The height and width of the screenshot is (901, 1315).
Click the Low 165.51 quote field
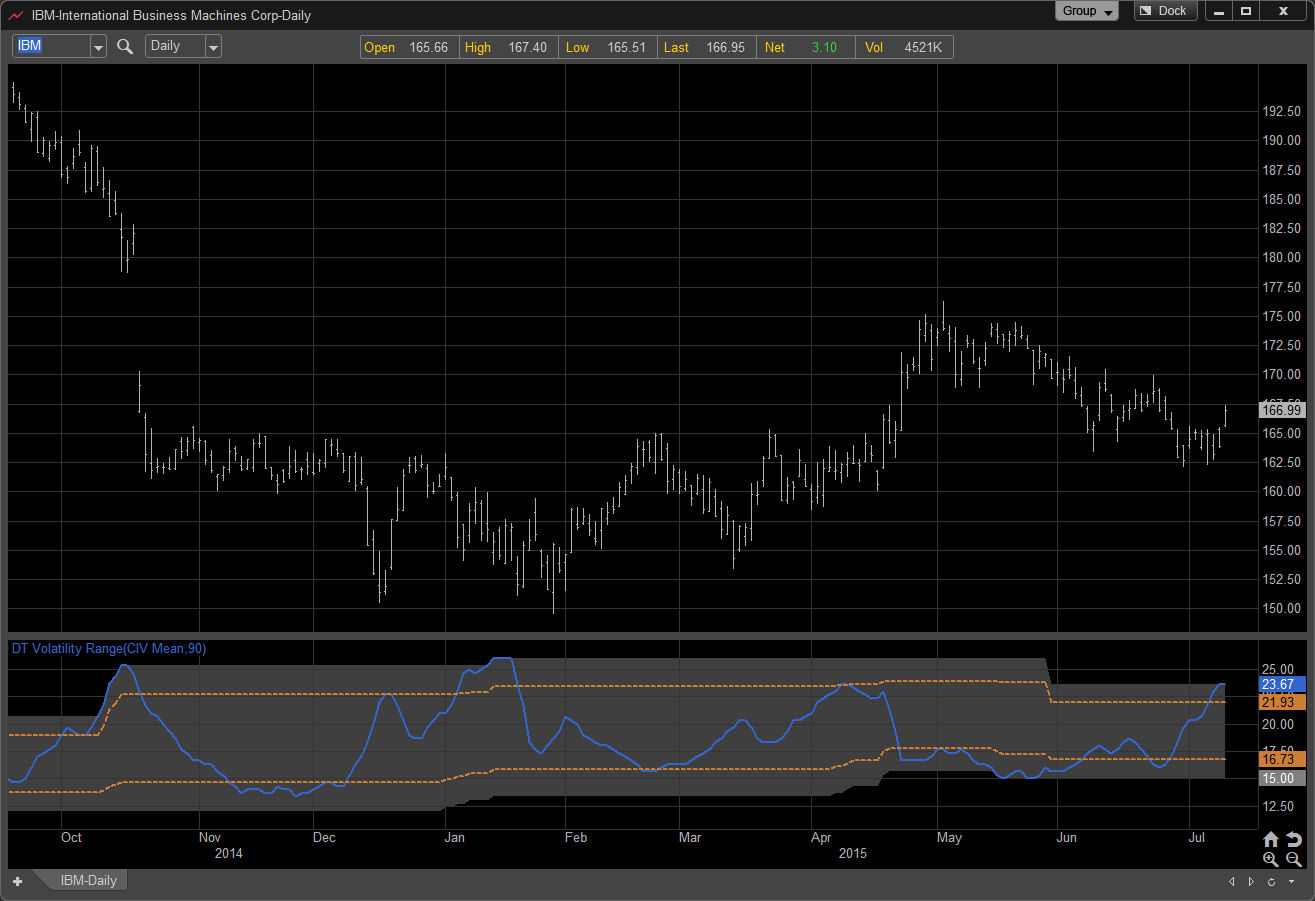[608, 47]
